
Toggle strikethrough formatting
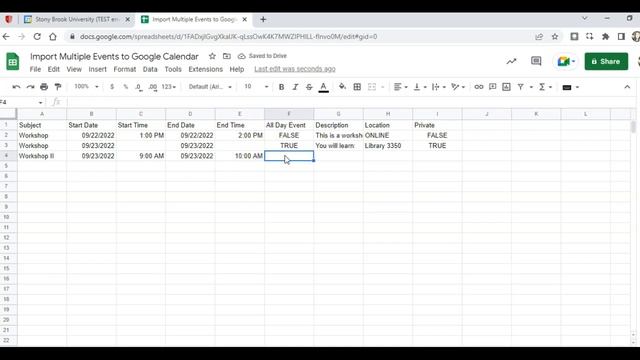[x=309, y=87]
